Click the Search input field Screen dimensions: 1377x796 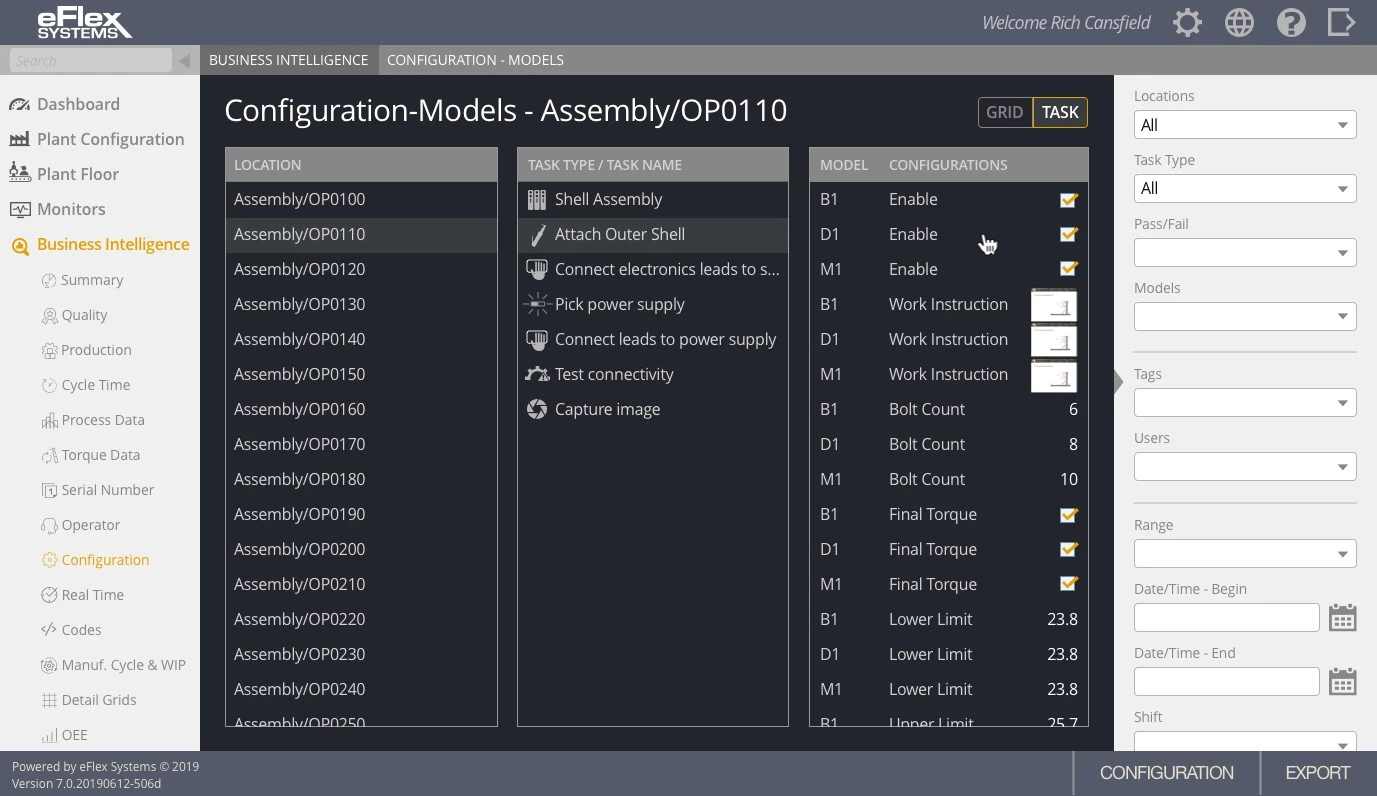[x=90, y=61]
